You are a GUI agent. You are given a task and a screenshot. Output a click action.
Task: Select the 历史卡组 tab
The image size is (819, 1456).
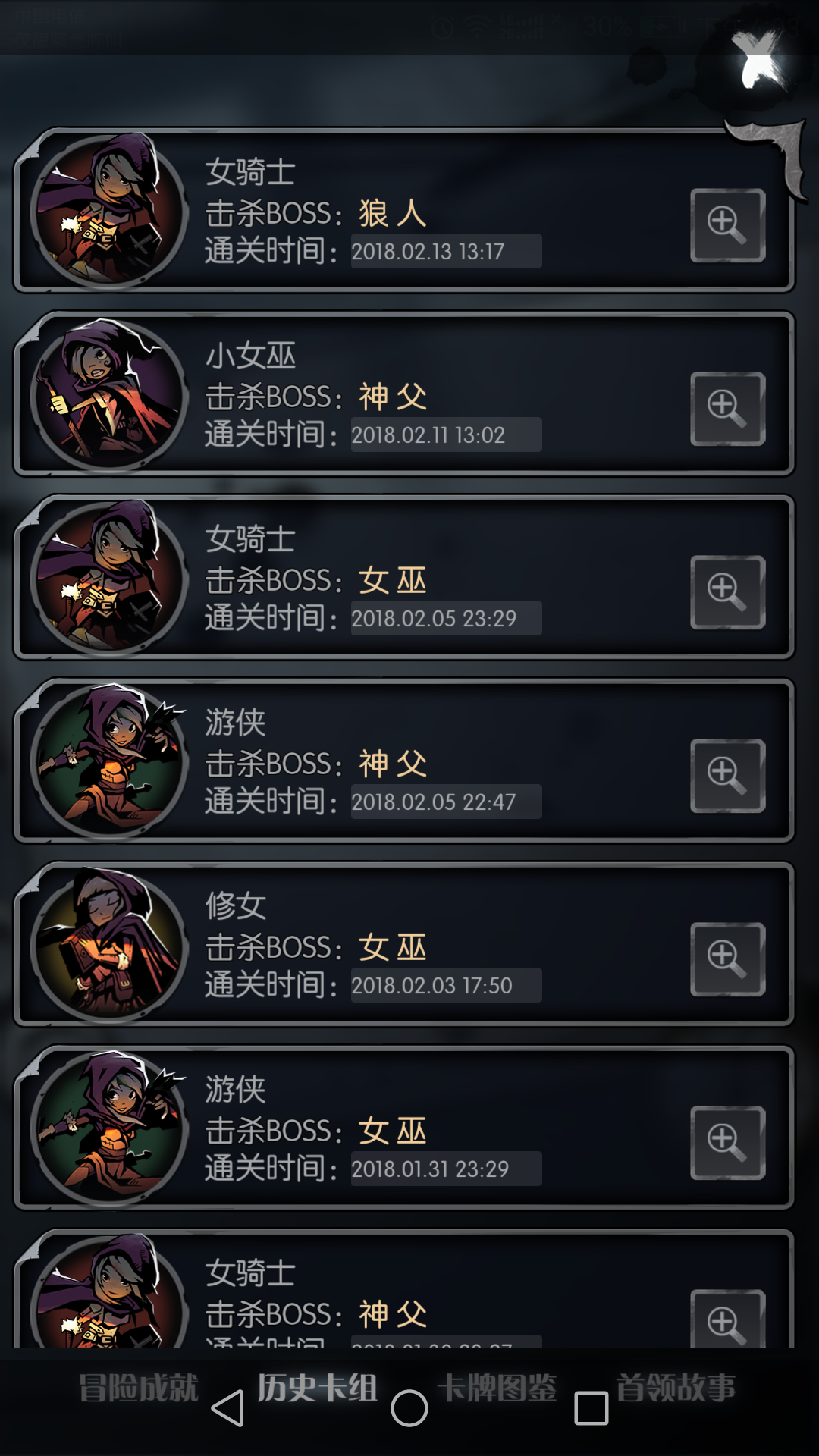point(317,1388)
